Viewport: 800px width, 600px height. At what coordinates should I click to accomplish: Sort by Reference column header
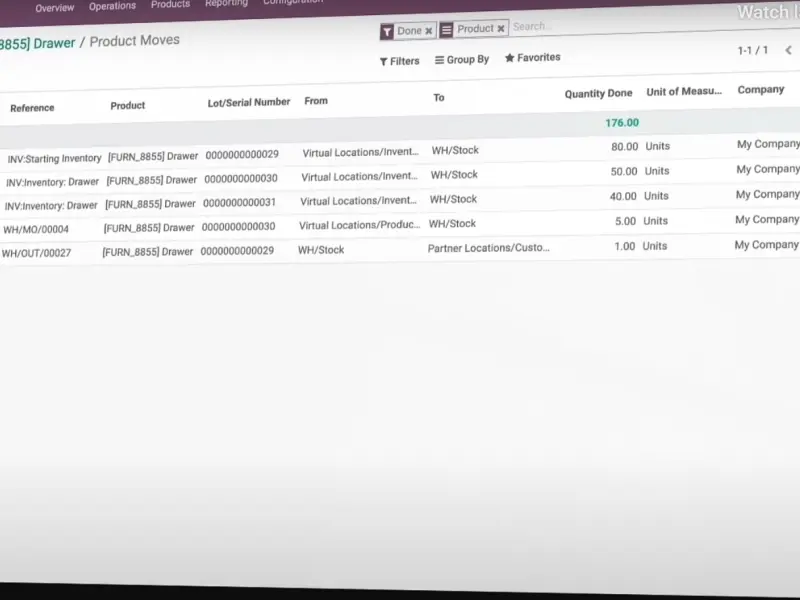coord(32,108)
